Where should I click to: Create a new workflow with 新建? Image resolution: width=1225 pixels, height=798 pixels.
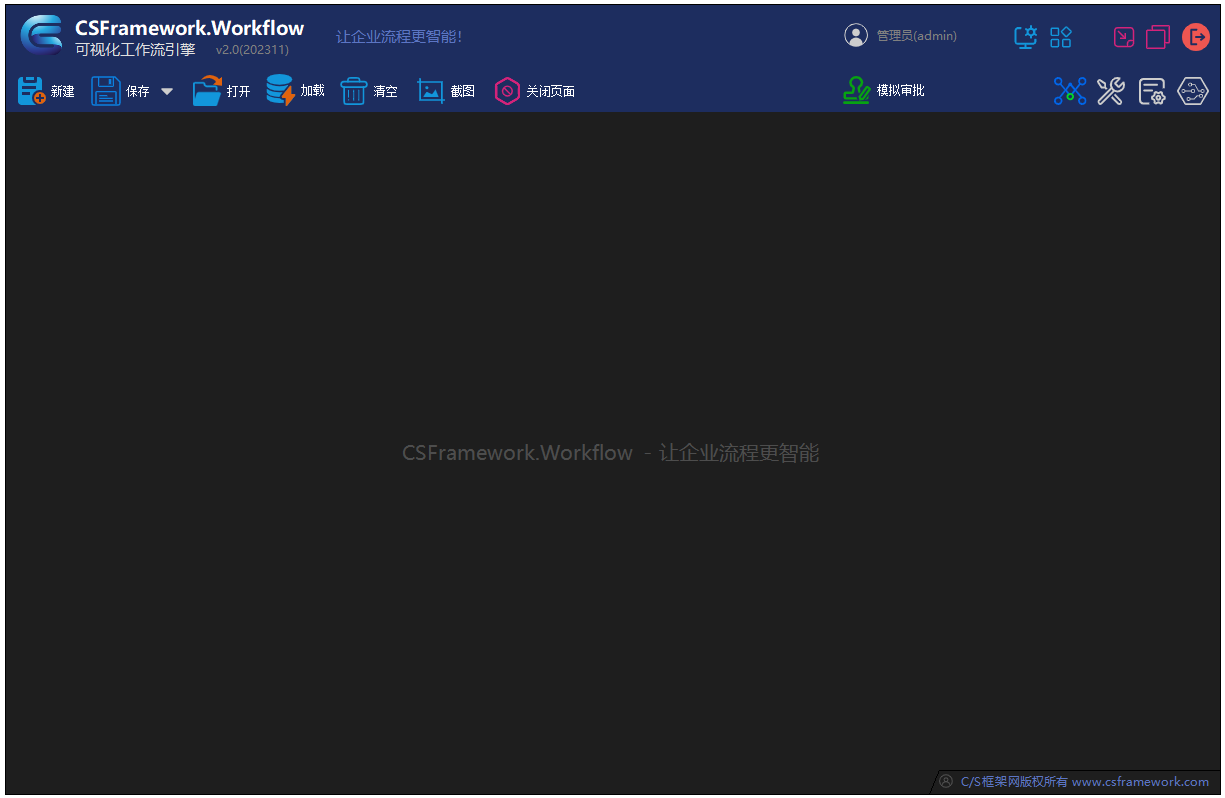(x=46, y=90)
